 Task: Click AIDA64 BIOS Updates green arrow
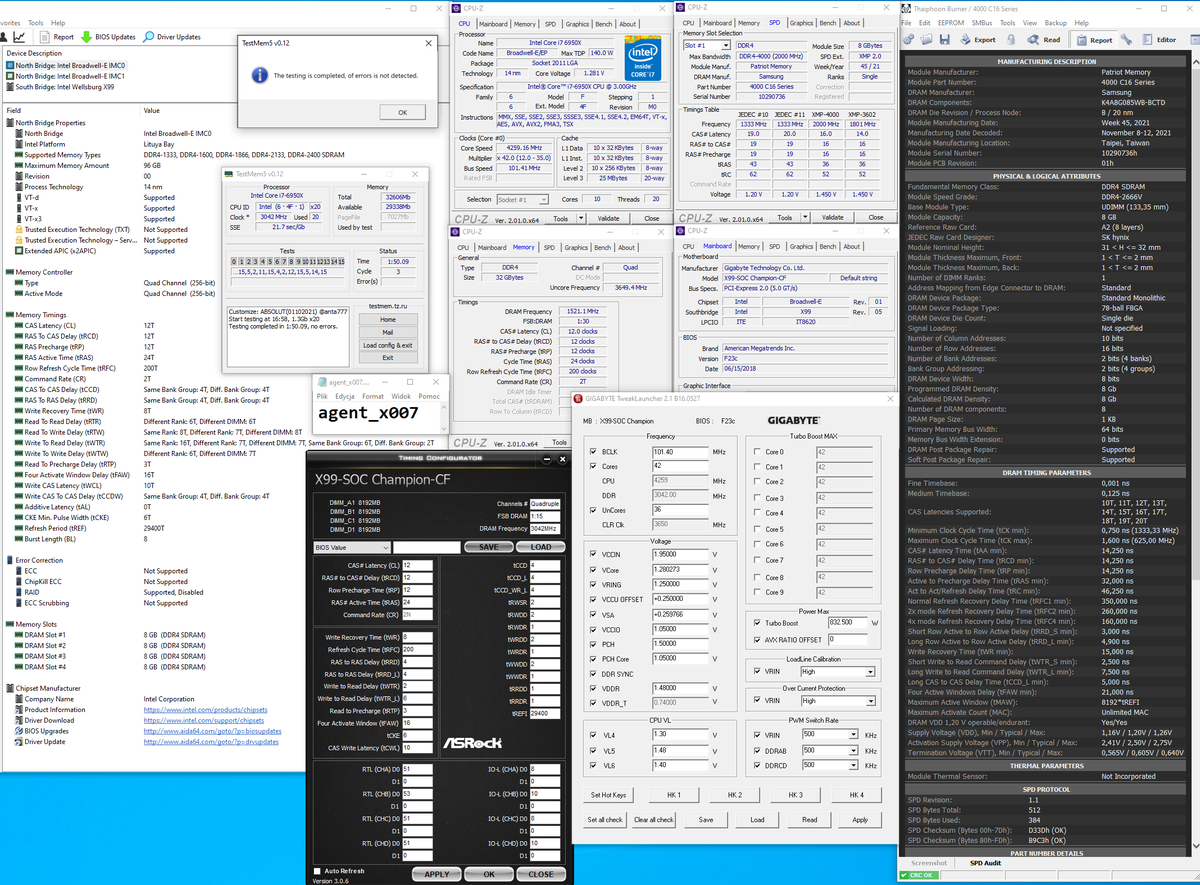87,37
